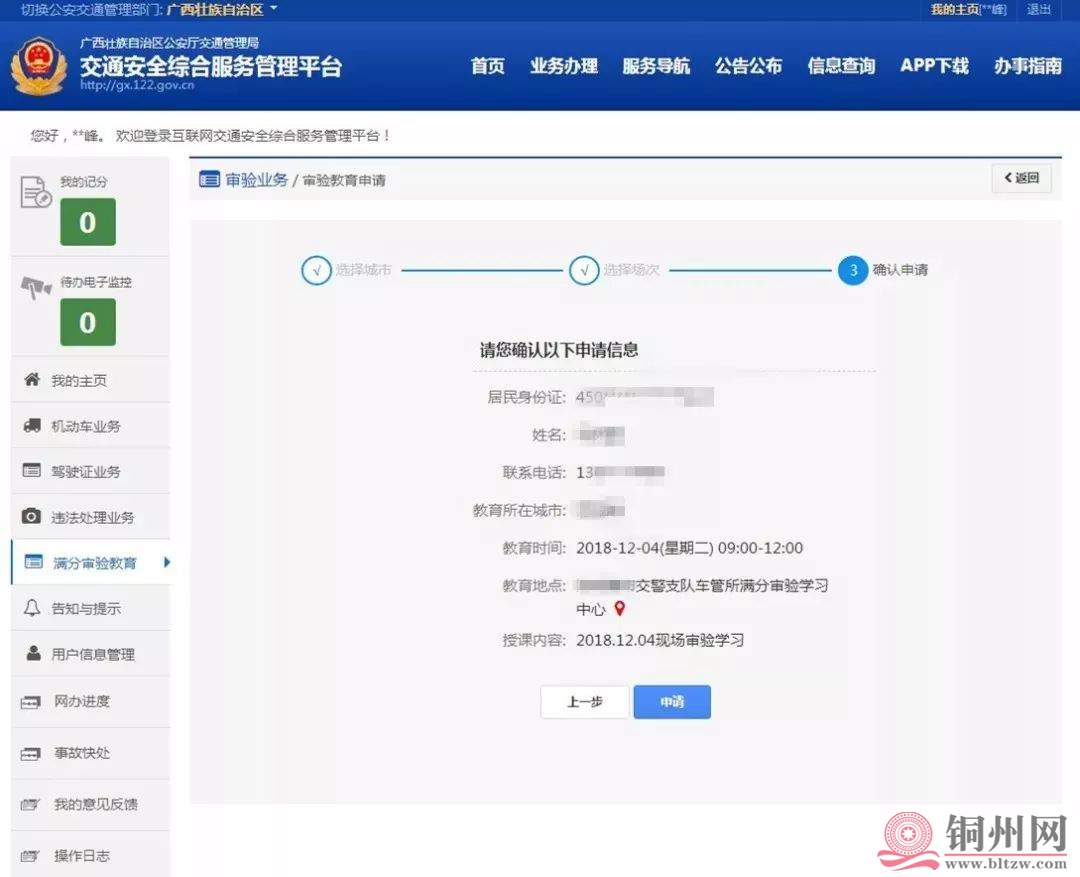Select 我的意见反馈 in the sidebar
This screenshot has width=1080, height=877.
[90, 805]
